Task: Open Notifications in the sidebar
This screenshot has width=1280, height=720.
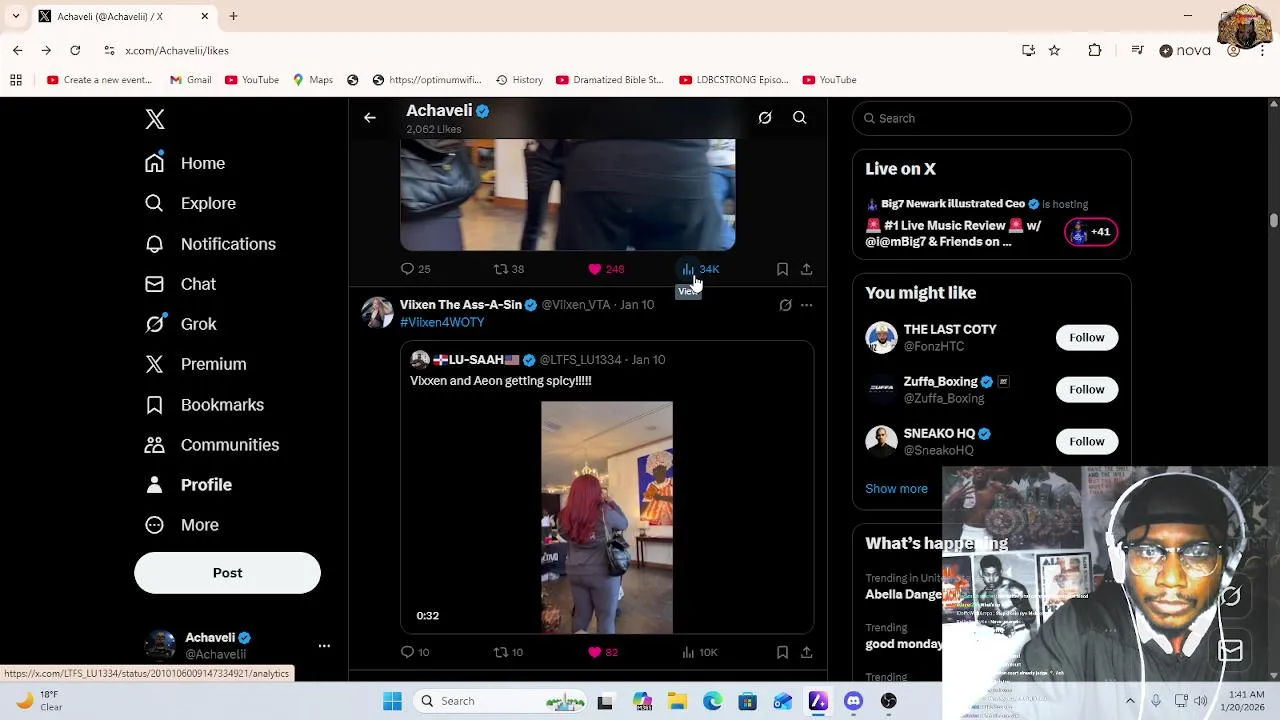Action: (210, 244)
